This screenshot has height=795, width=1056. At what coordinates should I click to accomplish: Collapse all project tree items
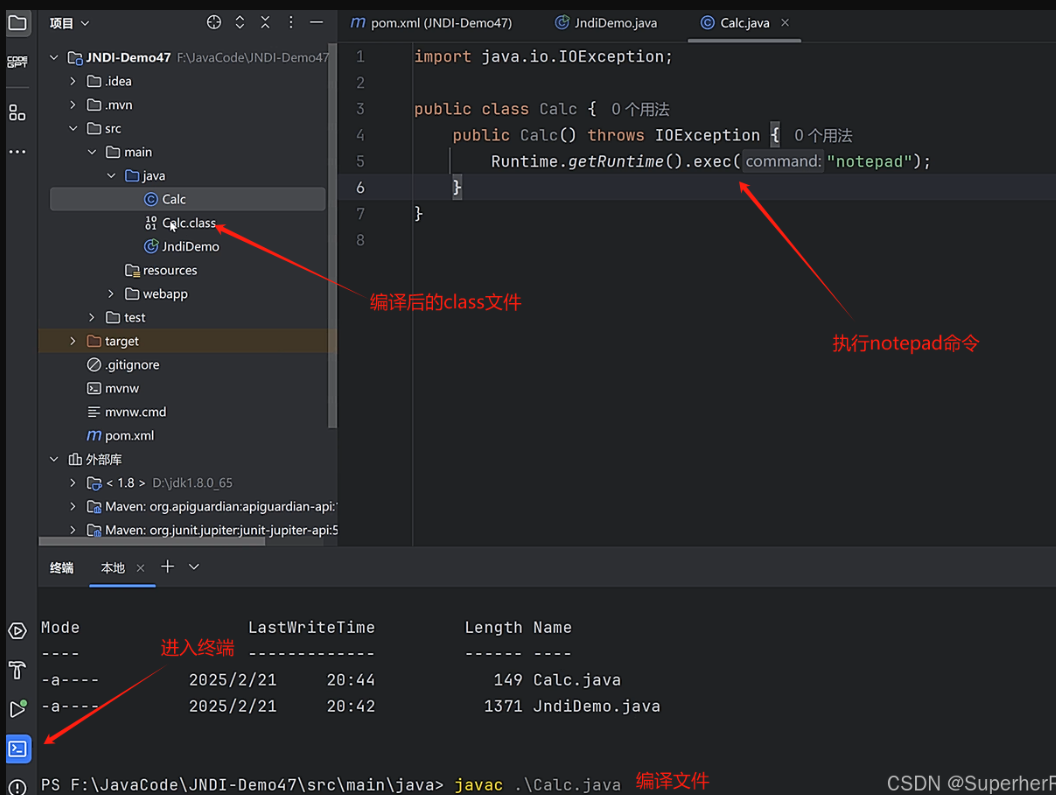click(265, 22)
